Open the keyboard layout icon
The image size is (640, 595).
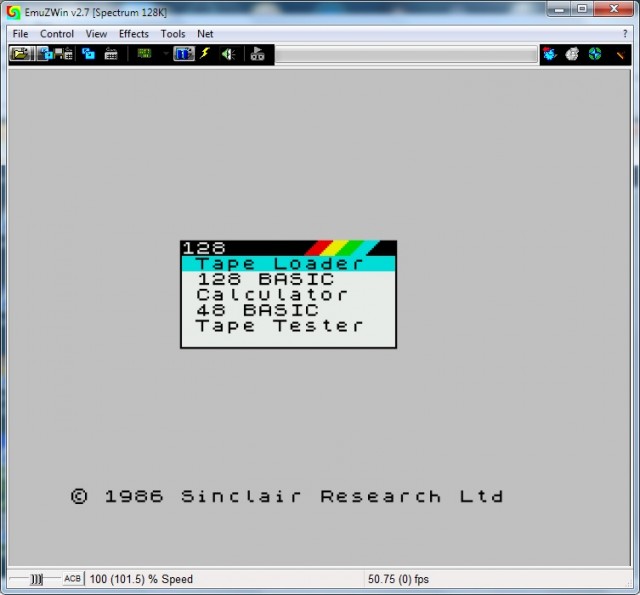tap(111, 54)
